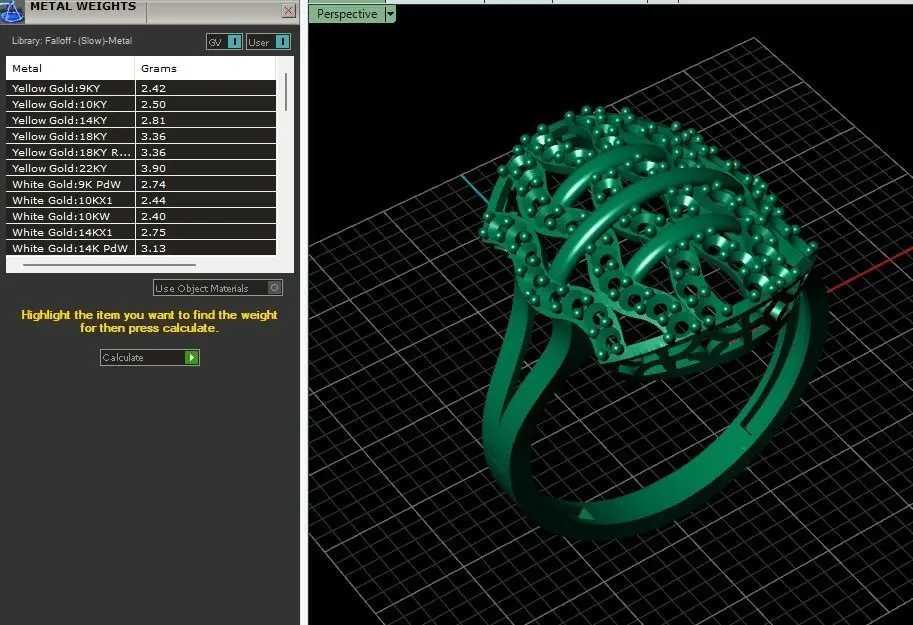This screenshot has height=625, width=913.
Task: Select the Yellow Gold:18KY row
Action: 141,136
